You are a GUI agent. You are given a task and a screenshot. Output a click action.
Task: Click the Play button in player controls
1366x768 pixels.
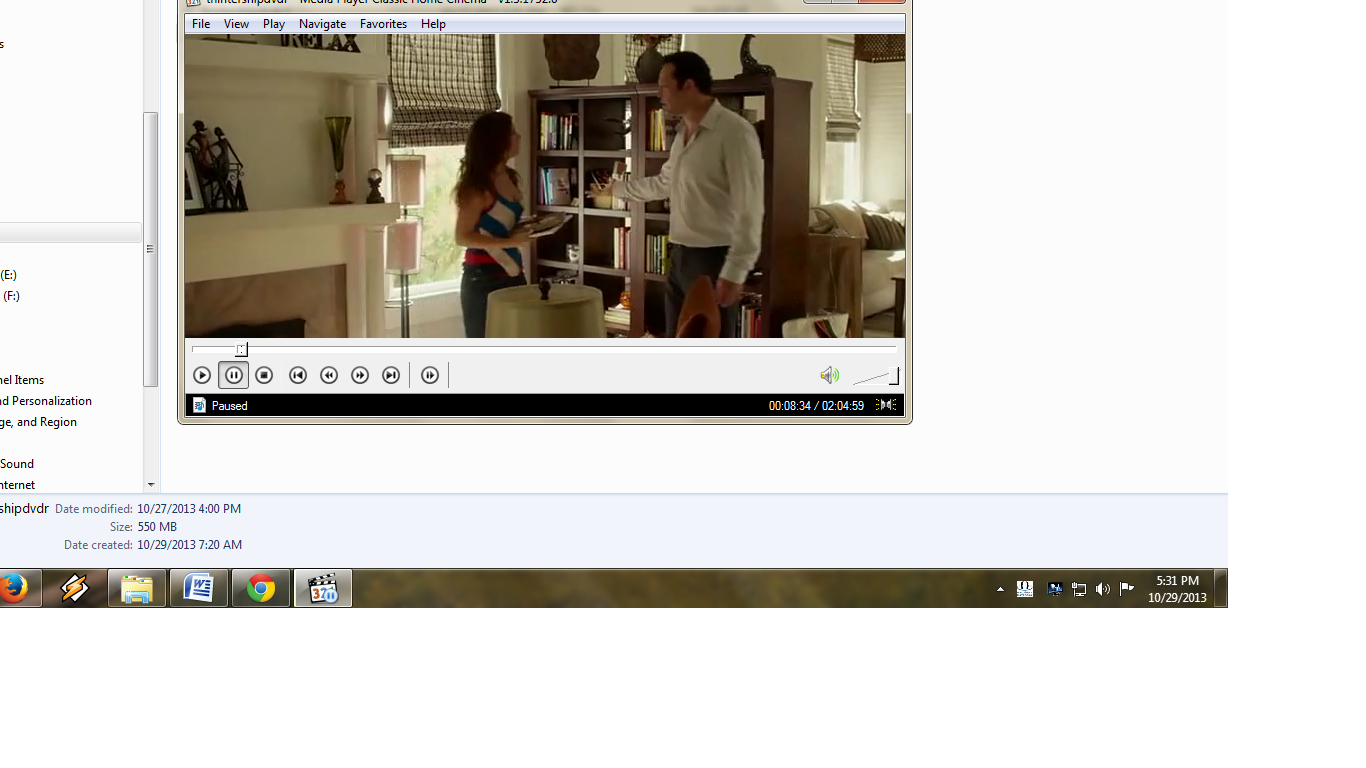(202, 375)
